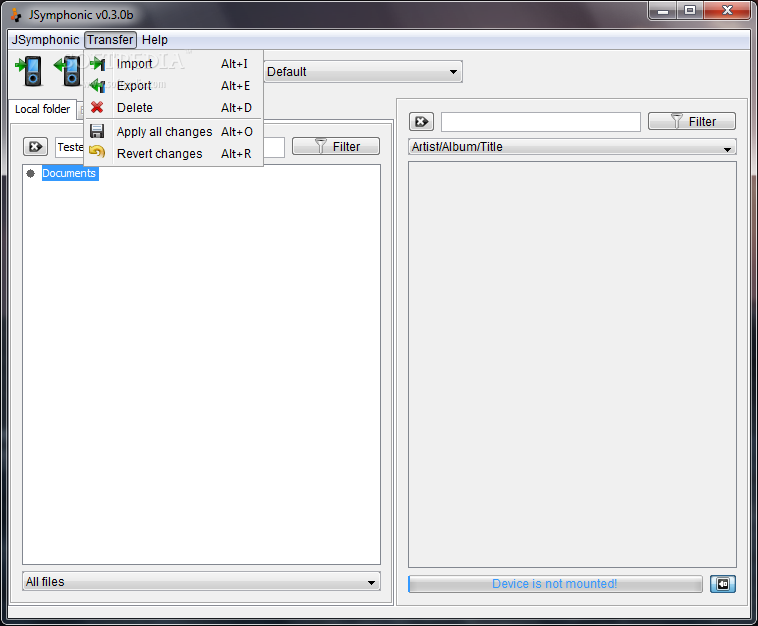
Task: Open the JSymphonic menu
Action: (45, 40)
